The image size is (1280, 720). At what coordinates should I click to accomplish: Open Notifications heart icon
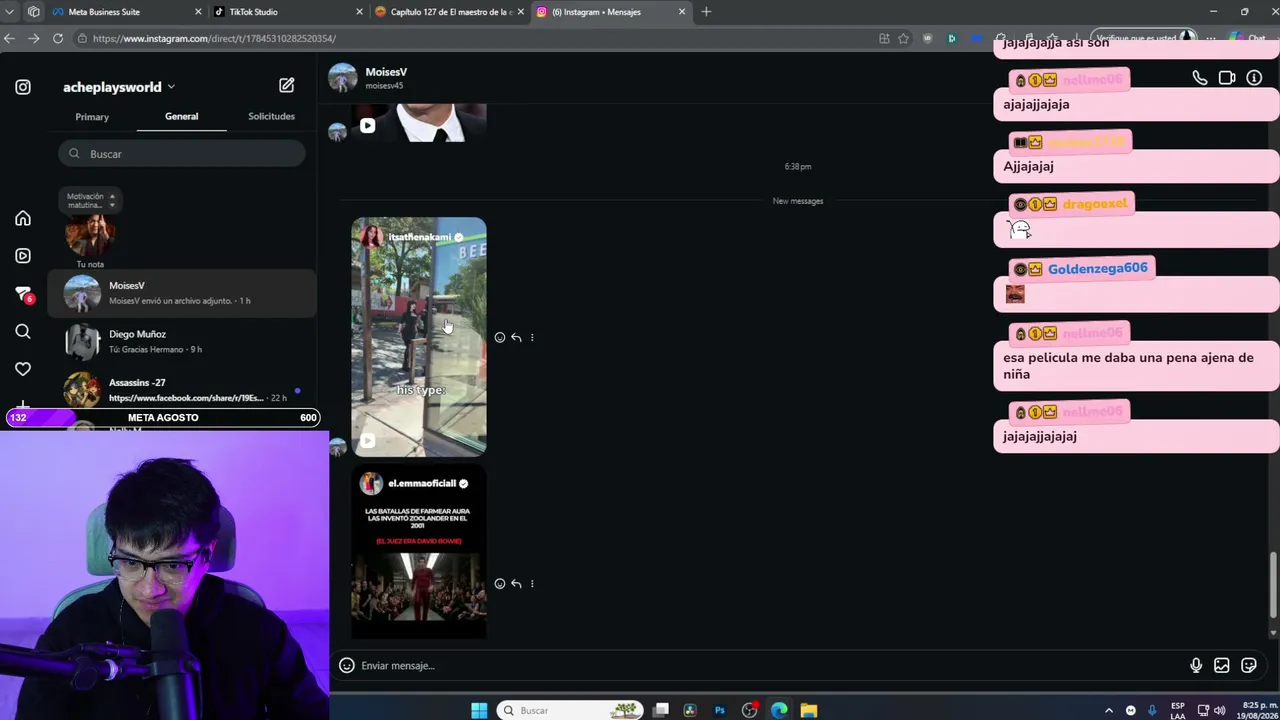tap(23, 369)
